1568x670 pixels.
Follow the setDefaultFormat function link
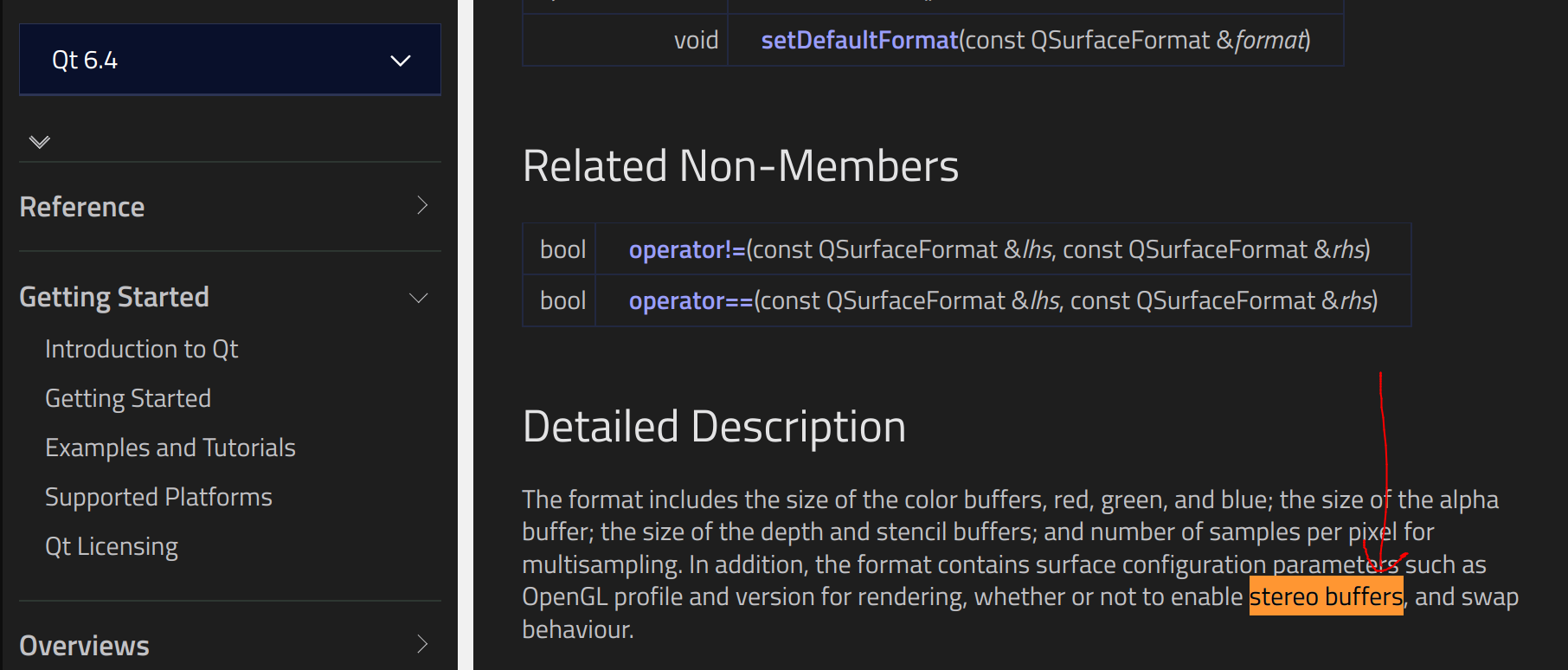click(x=859, y=40)
